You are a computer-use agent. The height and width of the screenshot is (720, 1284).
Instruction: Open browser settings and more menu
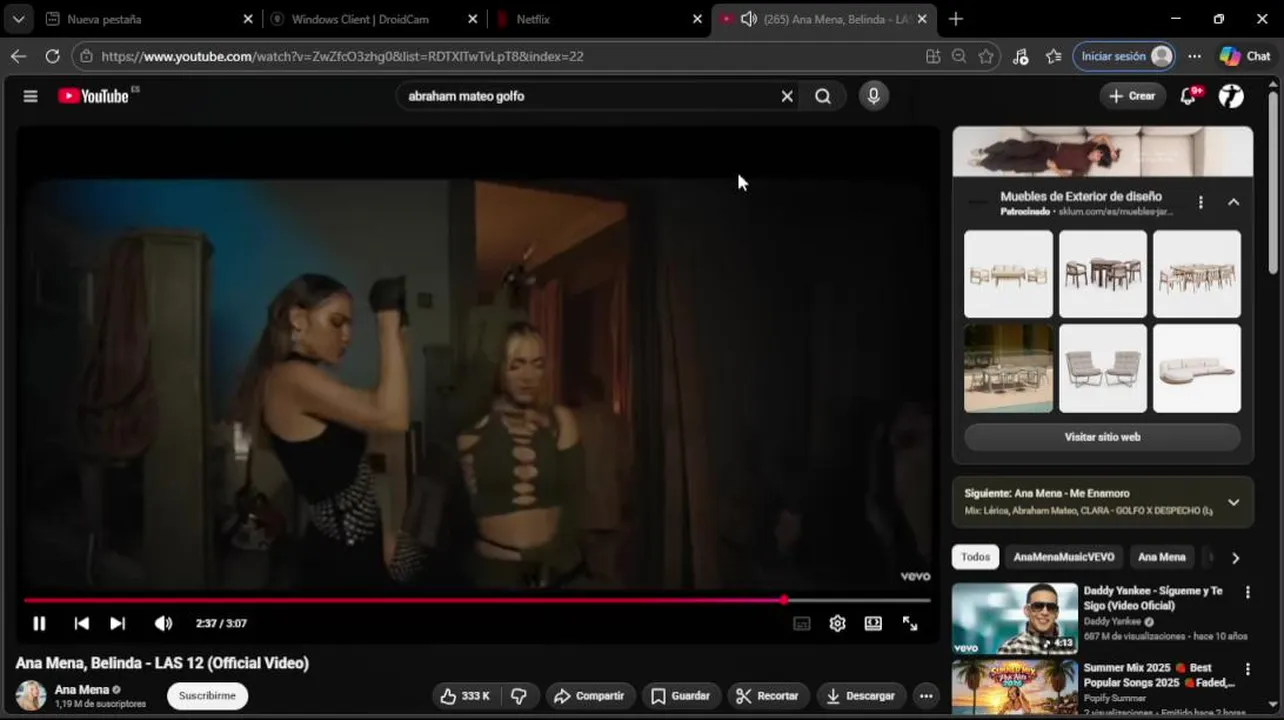point(1194,56)
